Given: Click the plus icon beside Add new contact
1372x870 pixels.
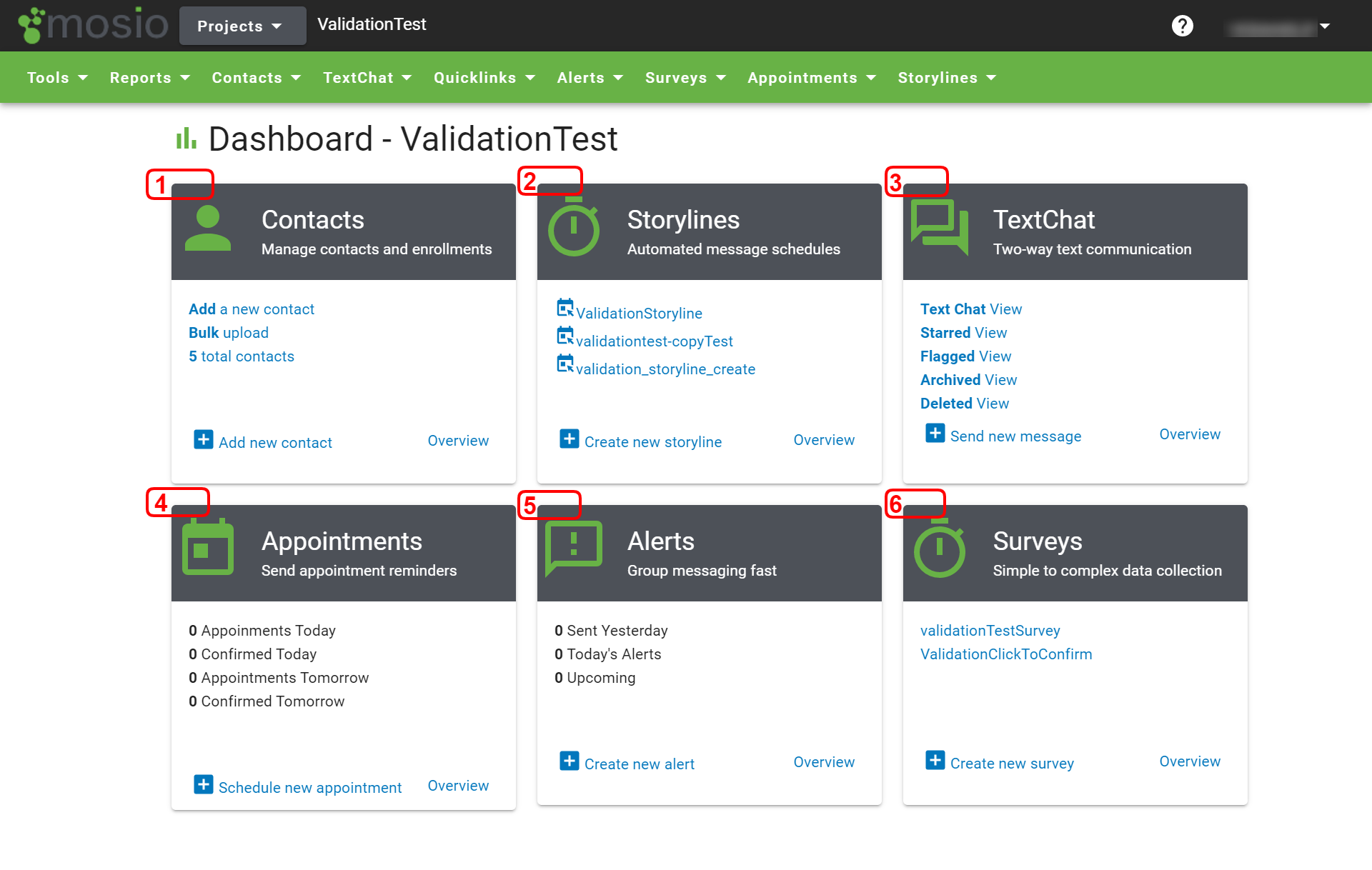Looking at the screenshot, I should (204, 439).
